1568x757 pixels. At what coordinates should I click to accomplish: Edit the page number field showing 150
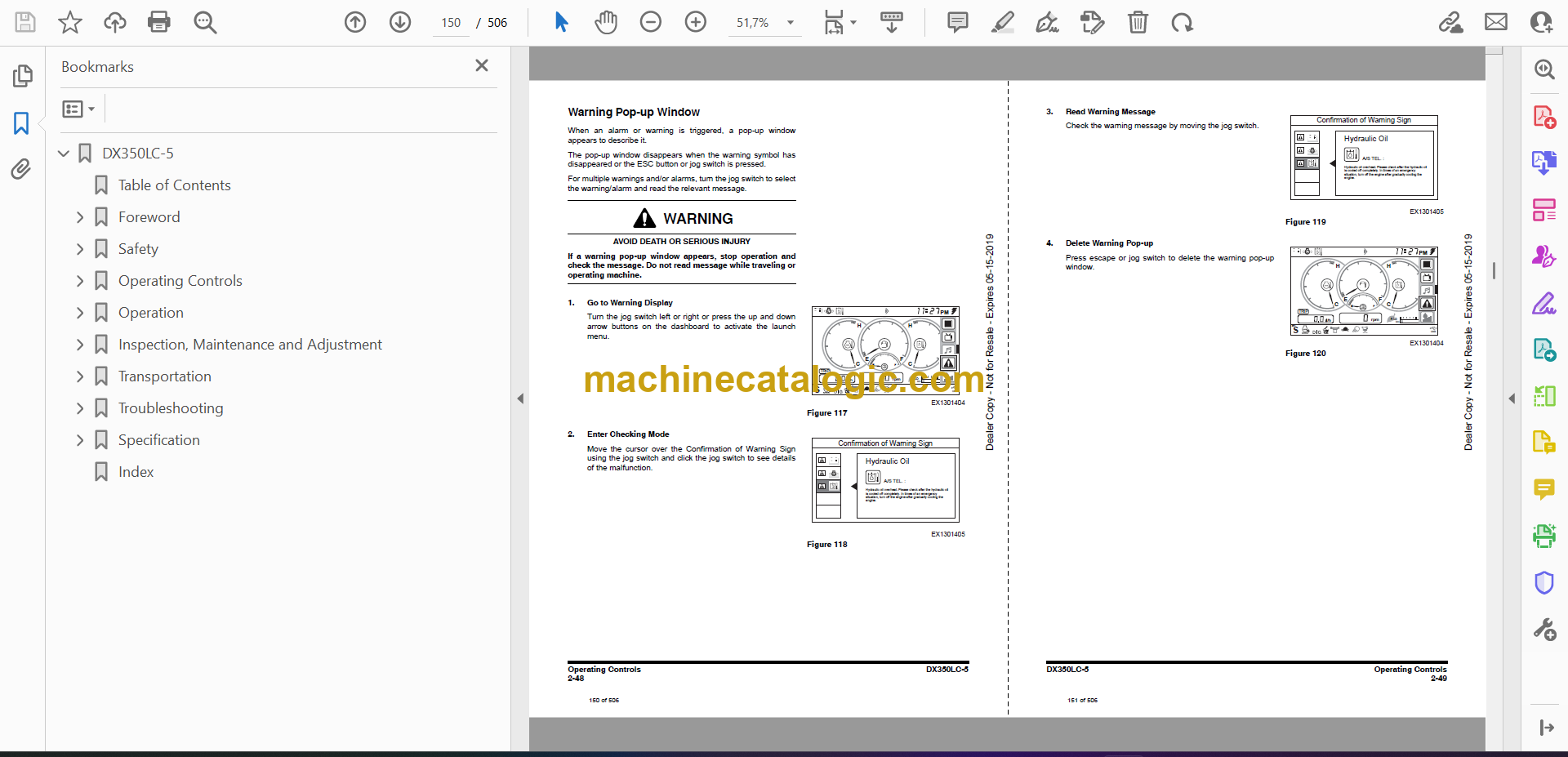[x=451, y=23]
